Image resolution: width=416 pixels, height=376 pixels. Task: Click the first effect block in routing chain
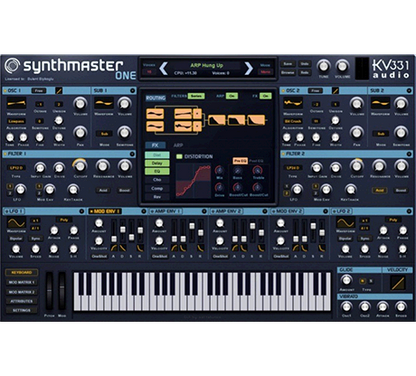coord(217,120)
